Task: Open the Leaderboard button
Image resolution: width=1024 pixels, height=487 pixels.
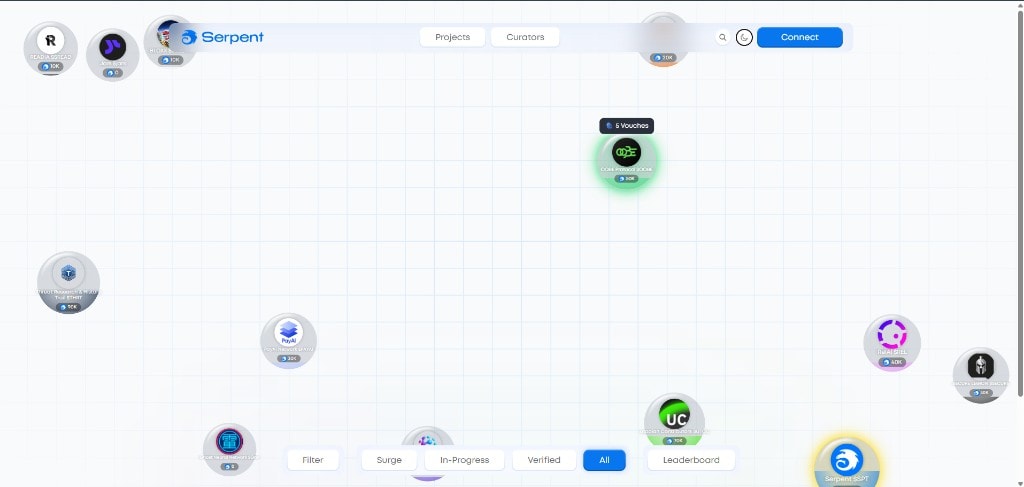Action: click(x=691, y=460)
